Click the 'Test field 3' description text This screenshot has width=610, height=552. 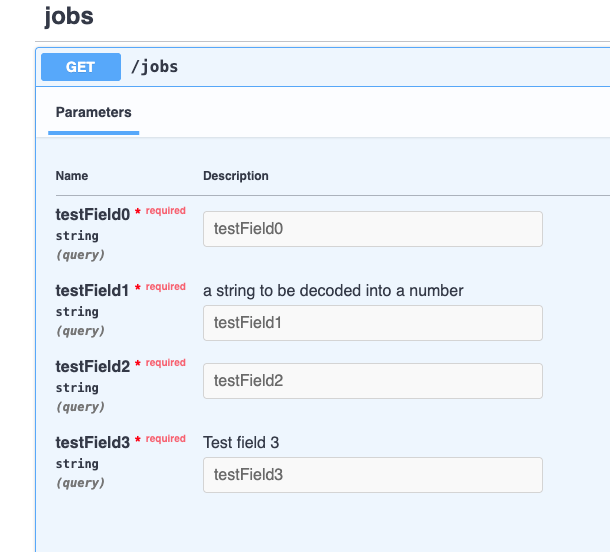pos(248,442)
